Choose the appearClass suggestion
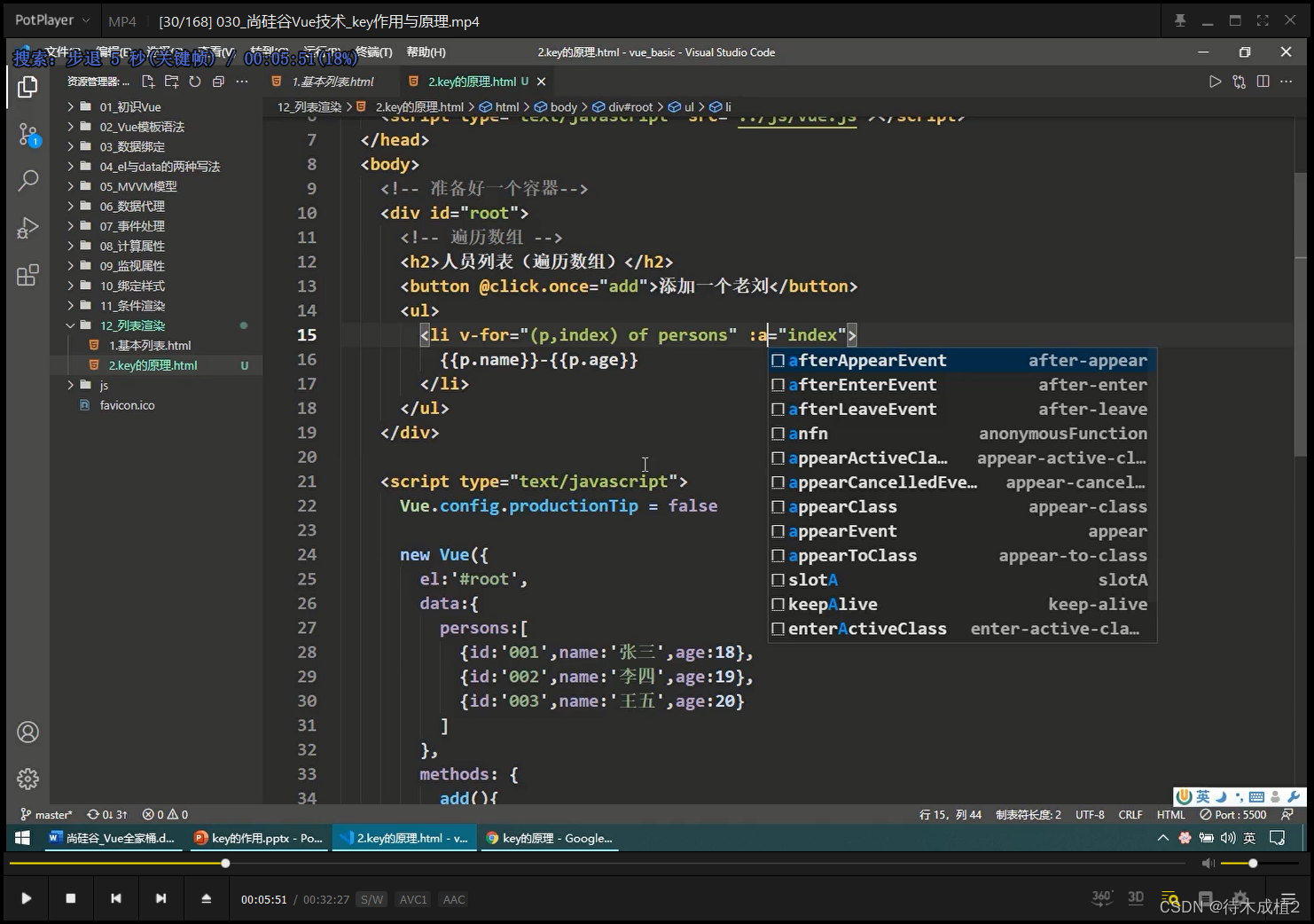The image size is (1314, 924). (962, 507)
